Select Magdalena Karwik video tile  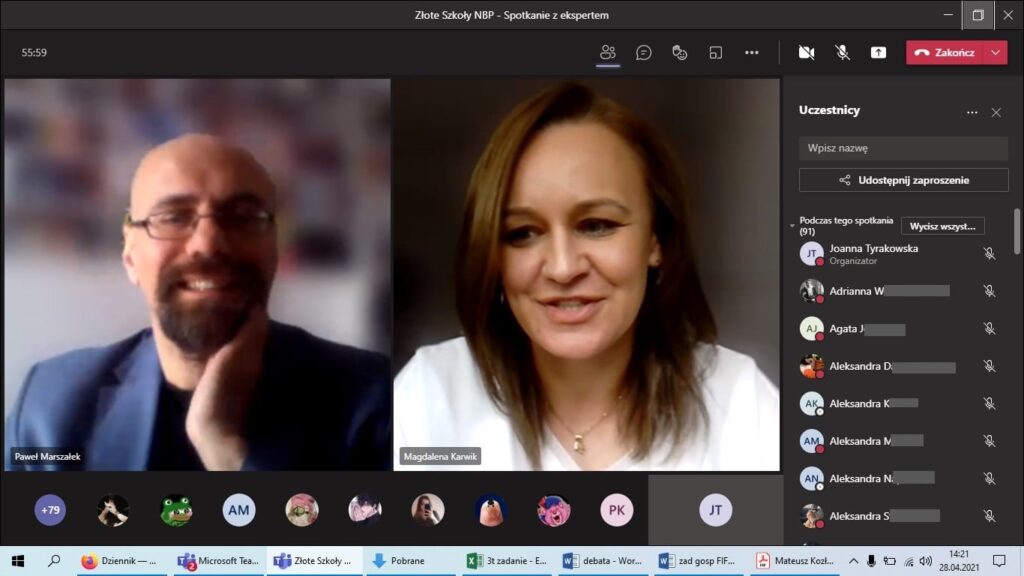pos(586,274)
